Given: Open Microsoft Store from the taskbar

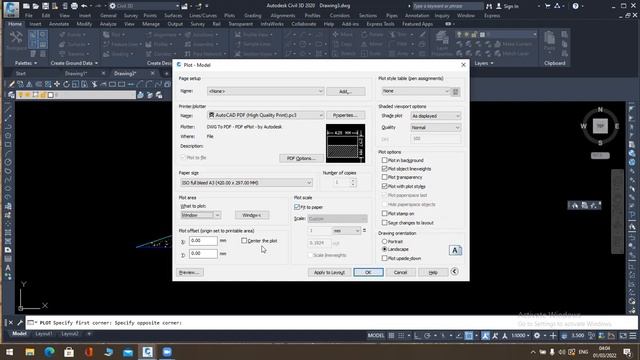Looking at the screenshot, I should [69, 352].
